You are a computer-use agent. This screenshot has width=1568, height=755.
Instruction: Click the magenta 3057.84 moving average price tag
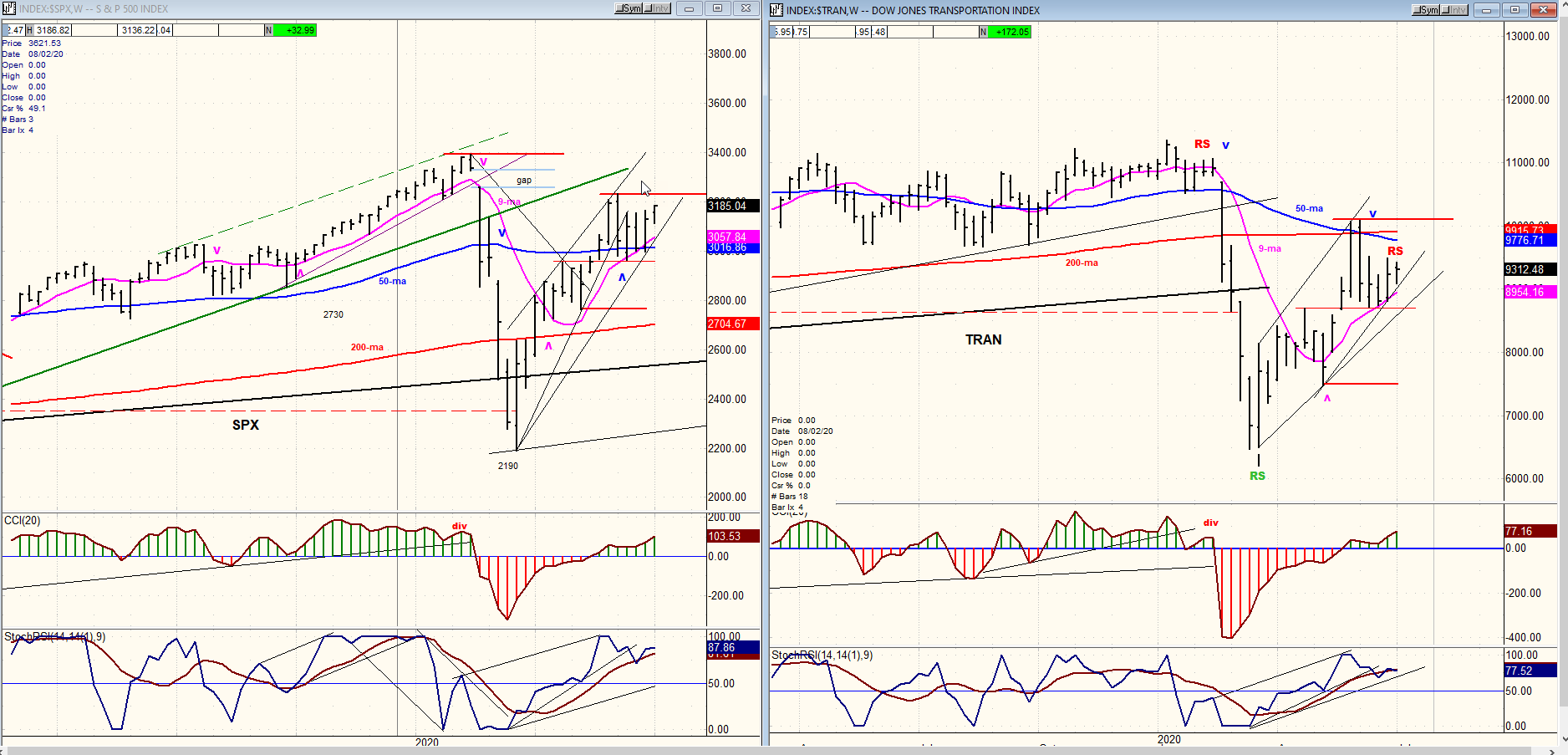pos(733,237)
